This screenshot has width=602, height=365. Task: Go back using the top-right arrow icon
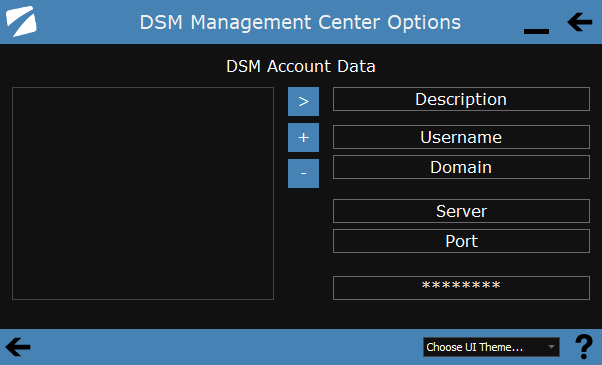(579, 22)
